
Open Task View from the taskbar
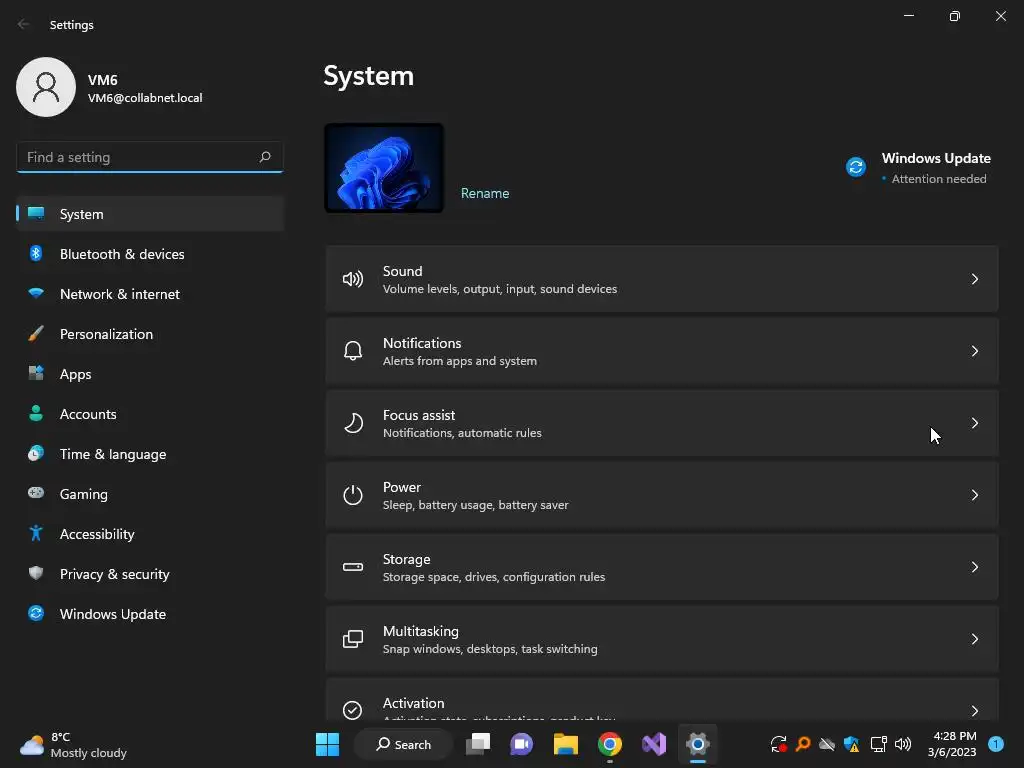tap(478, 744)
